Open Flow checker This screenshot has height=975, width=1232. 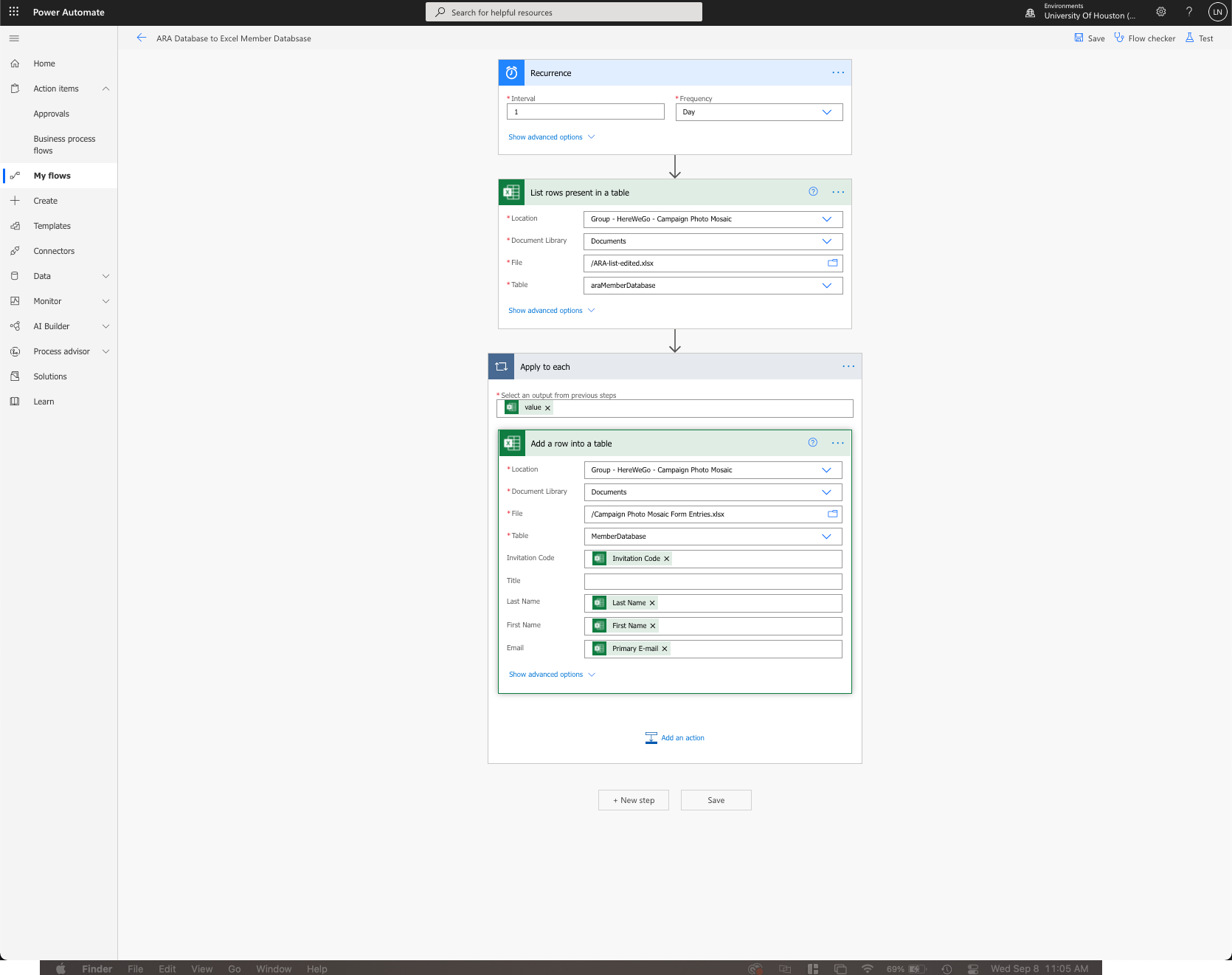click(1144, 38)
